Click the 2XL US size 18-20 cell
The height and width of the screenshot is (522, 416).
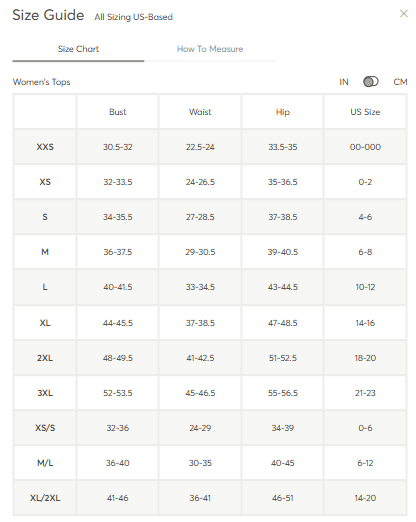click(x=365, y=358)
